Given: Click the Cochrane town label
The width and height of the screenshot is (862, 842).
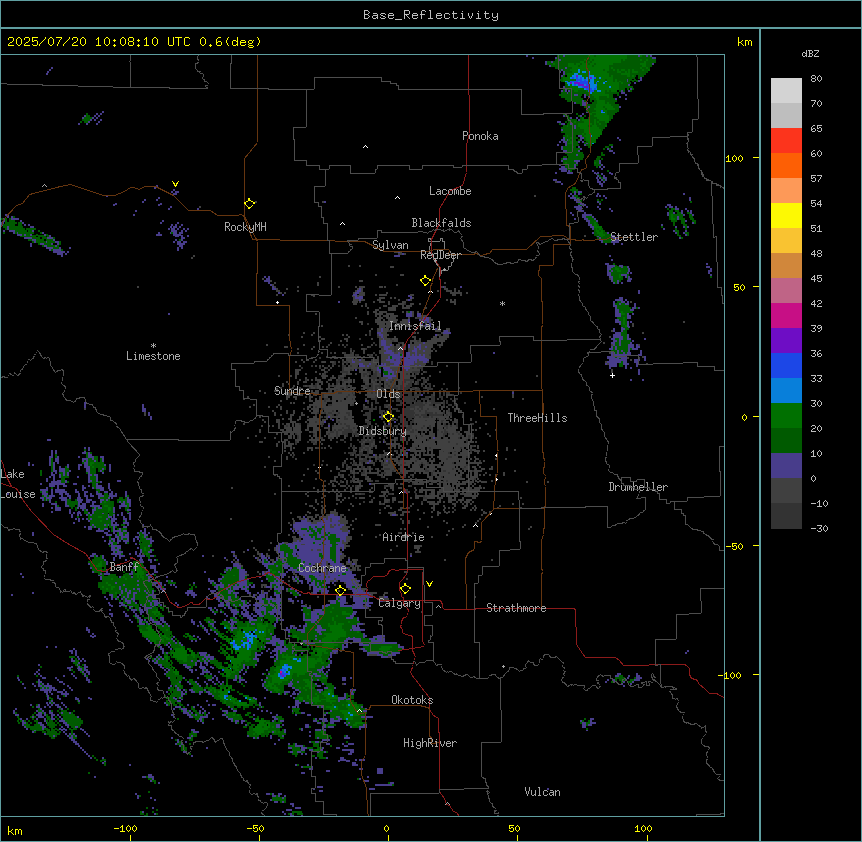Looking at the screenshot, I should pyautogui.click(x=322, y=568).
